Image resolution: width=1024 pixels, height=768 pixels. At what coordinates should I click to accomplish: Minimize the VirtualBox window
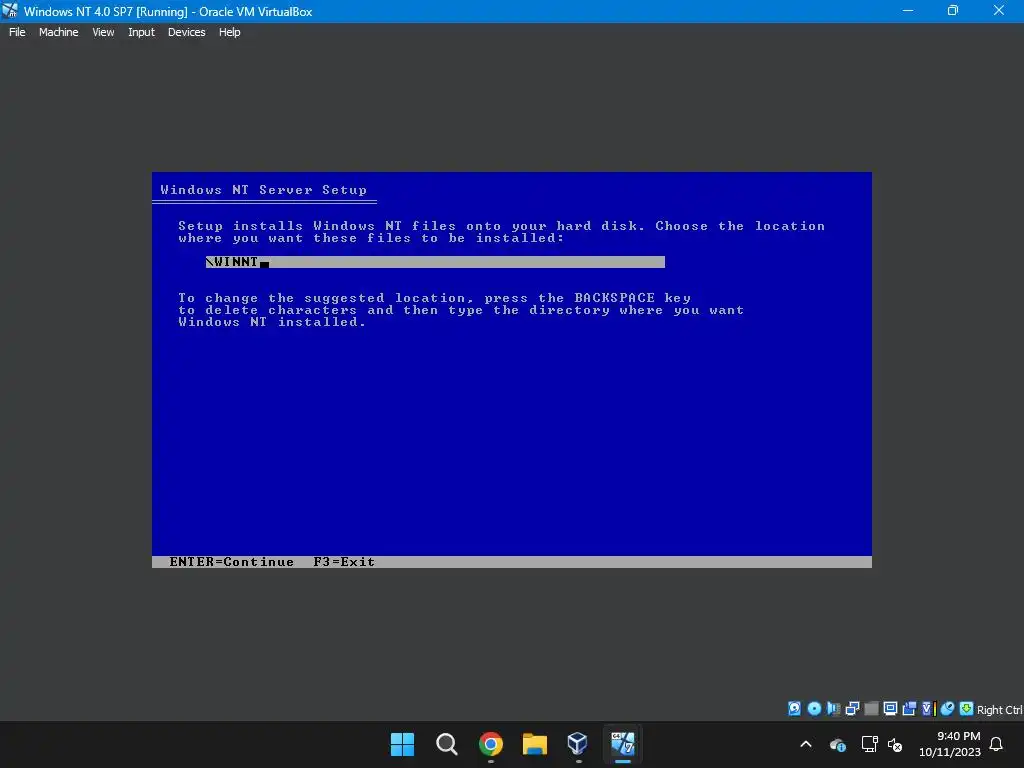tap(908, 10)
